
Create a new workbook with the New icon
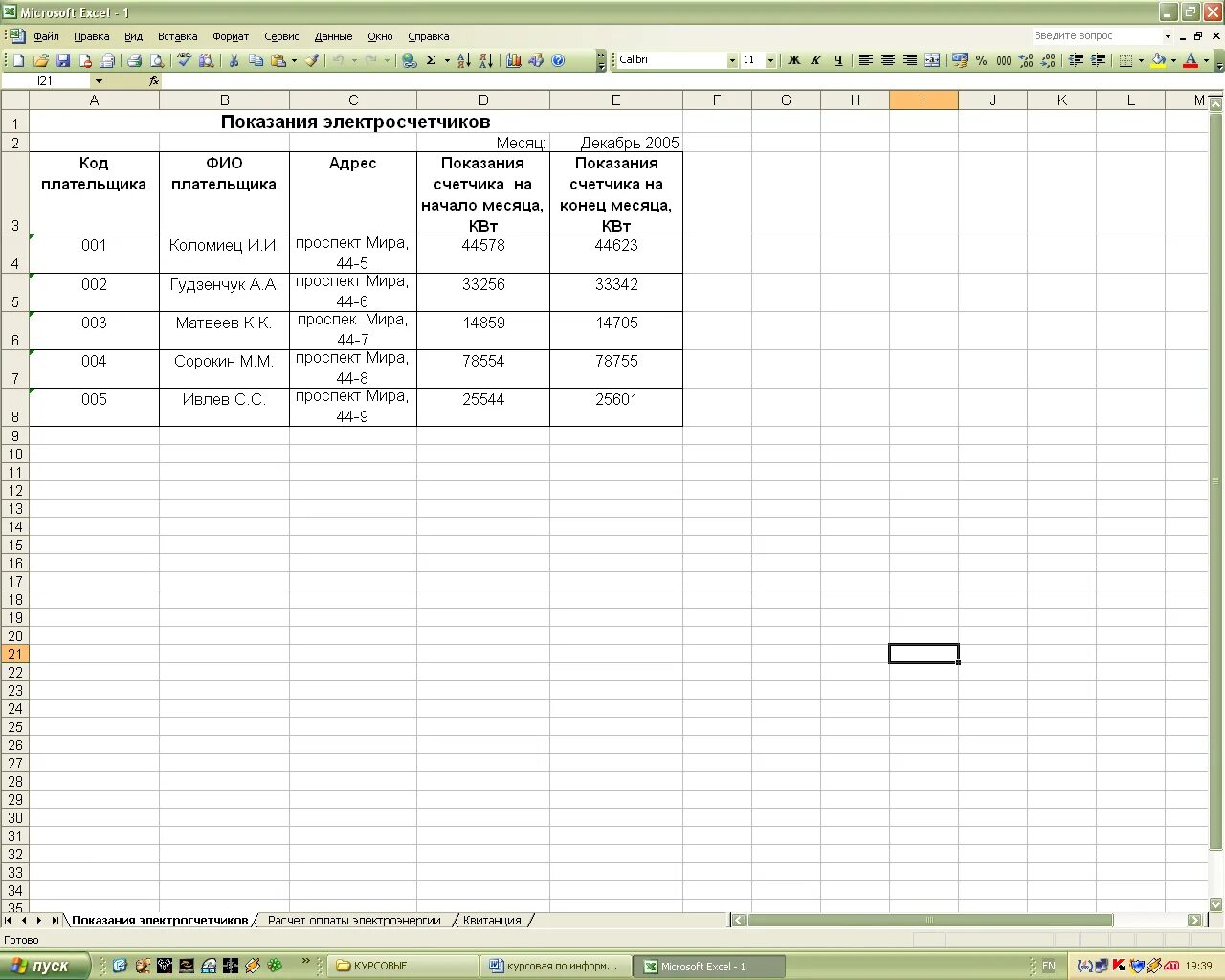coord(18,60)
